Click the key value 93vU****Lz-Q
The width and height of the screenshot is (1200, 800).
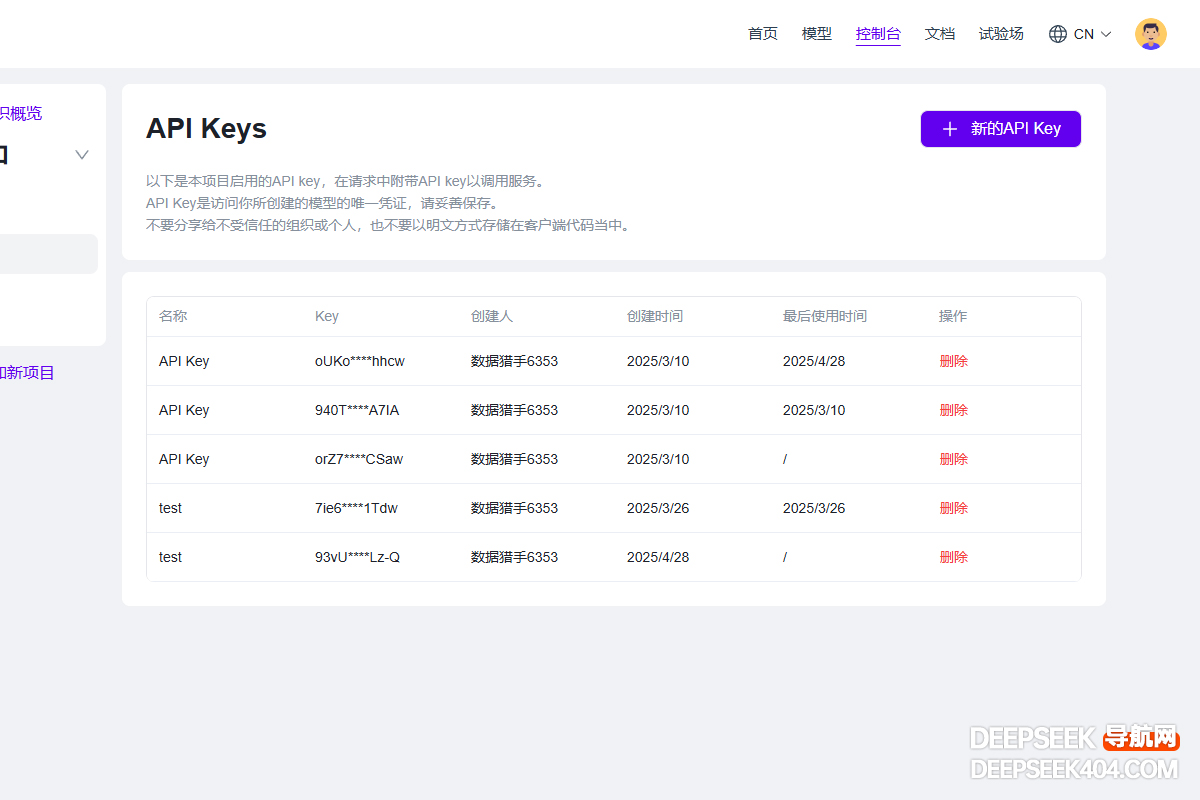(357, 557)
